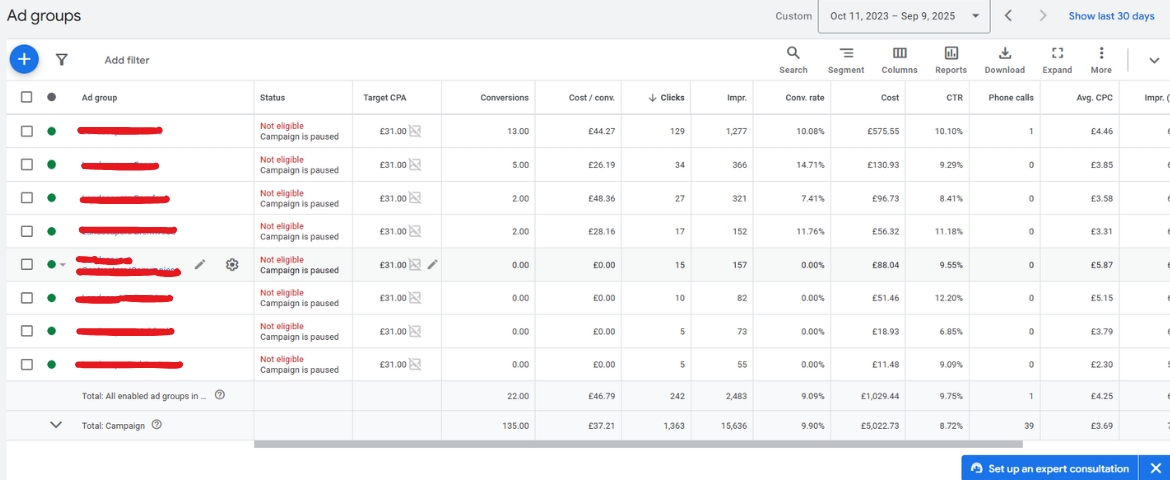Open the Columns editor

[x=899, y=60]
